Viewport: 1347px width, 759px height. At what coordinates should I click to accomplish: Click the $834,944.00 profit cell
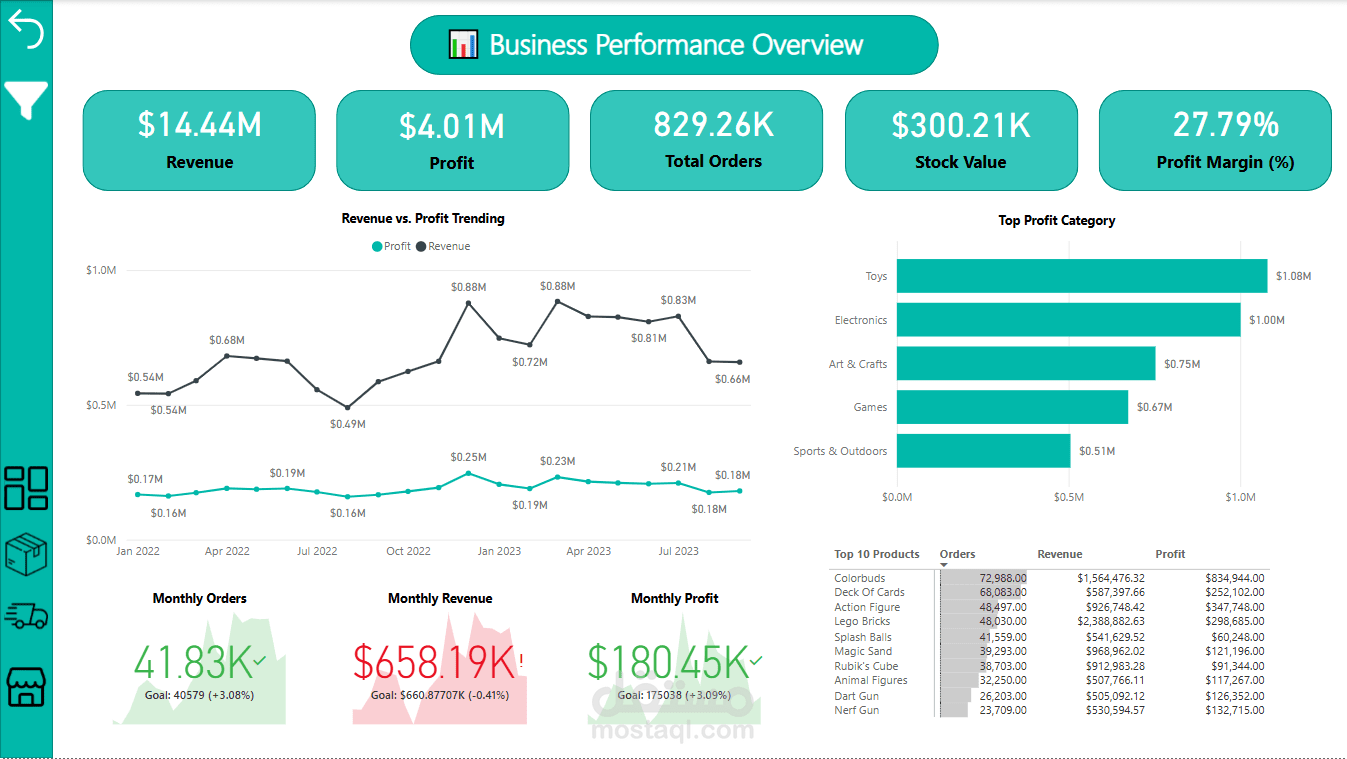click(1234, 578)
